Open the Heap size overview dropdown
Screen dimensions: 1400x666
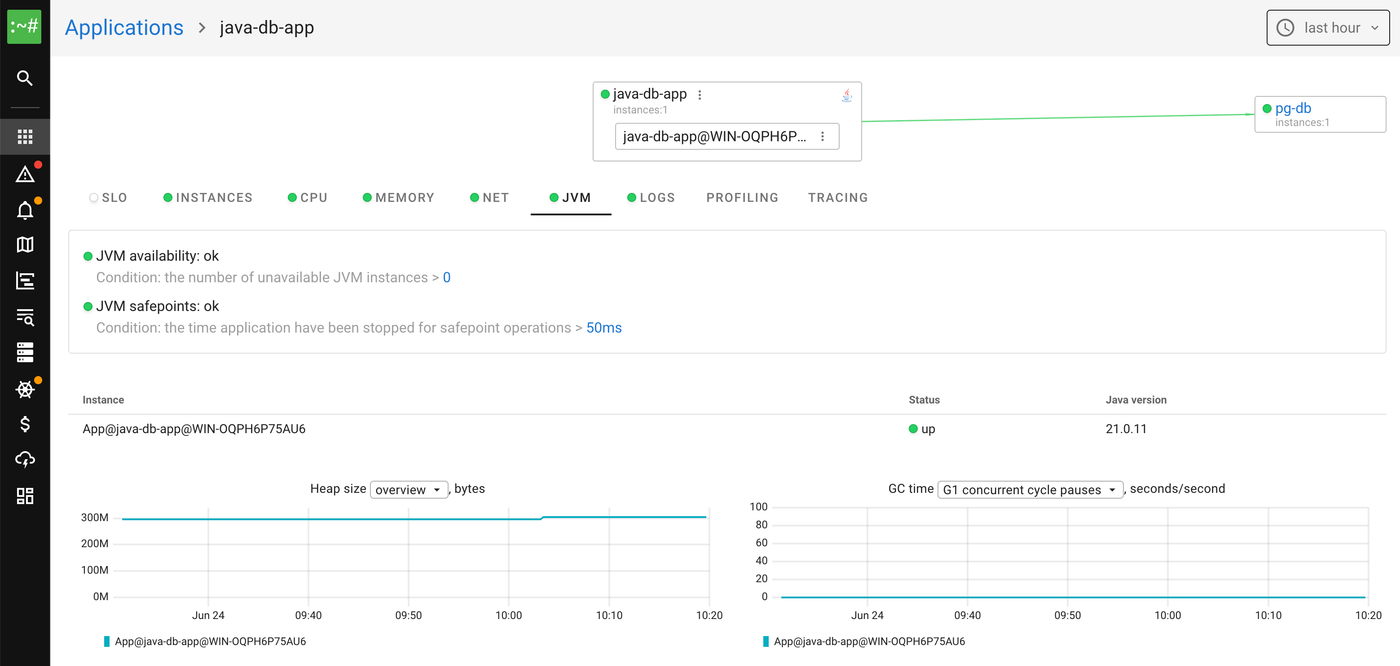pyautogui.click(x=409, y=489)
